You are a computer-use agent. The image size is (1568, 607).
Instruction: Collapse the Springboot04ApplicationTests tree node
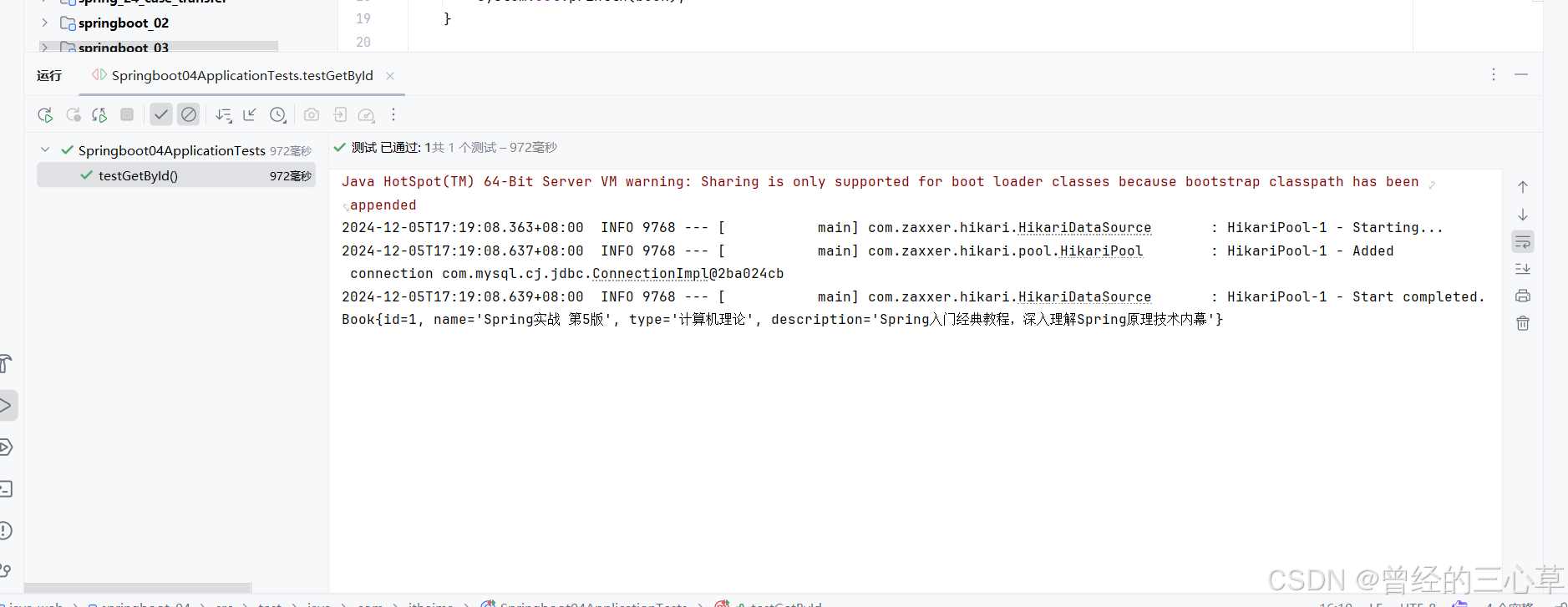tap(45, 150)
